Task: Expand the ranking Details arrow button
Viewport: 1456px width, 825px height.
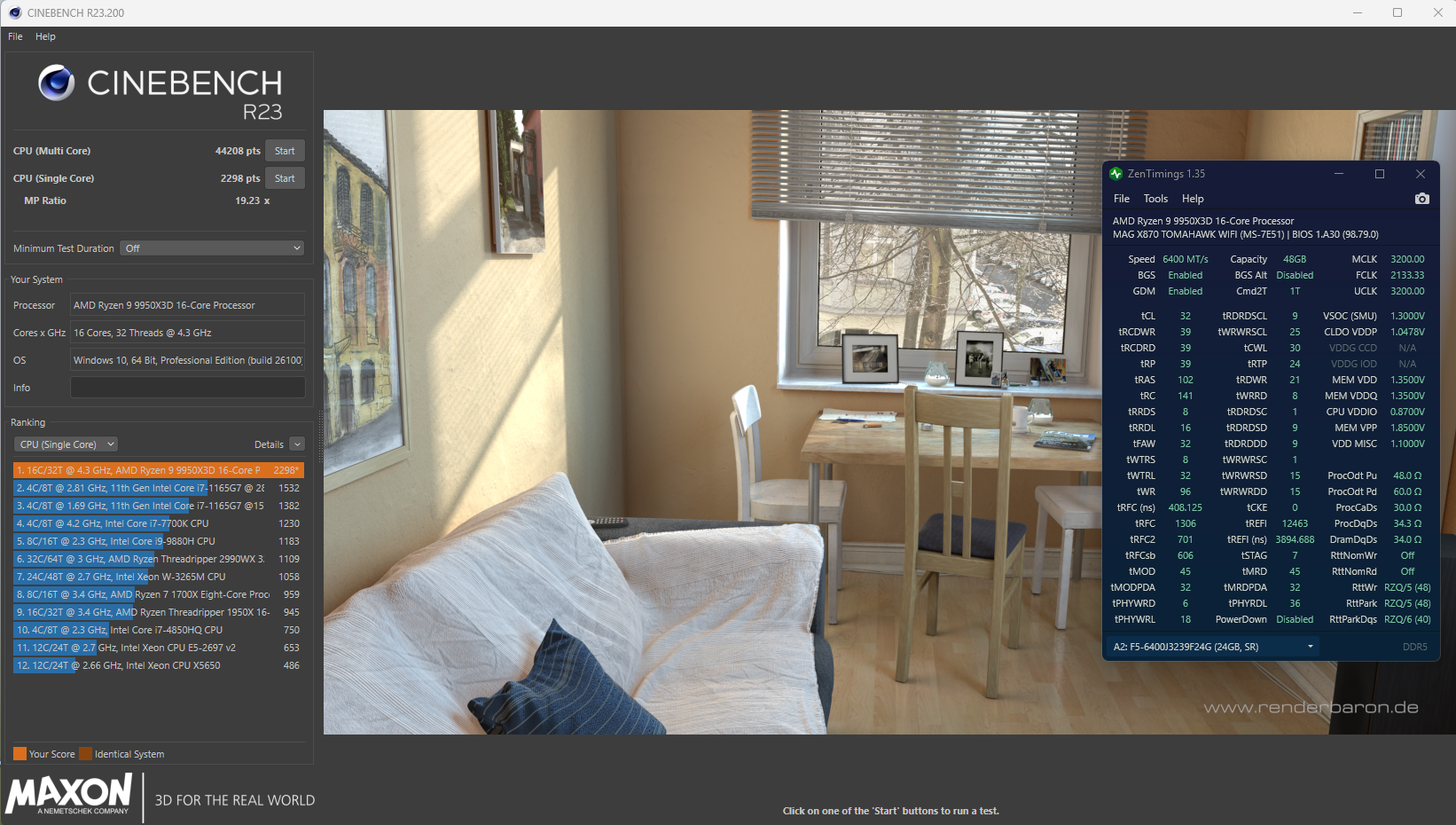Action: pos(297,444)
